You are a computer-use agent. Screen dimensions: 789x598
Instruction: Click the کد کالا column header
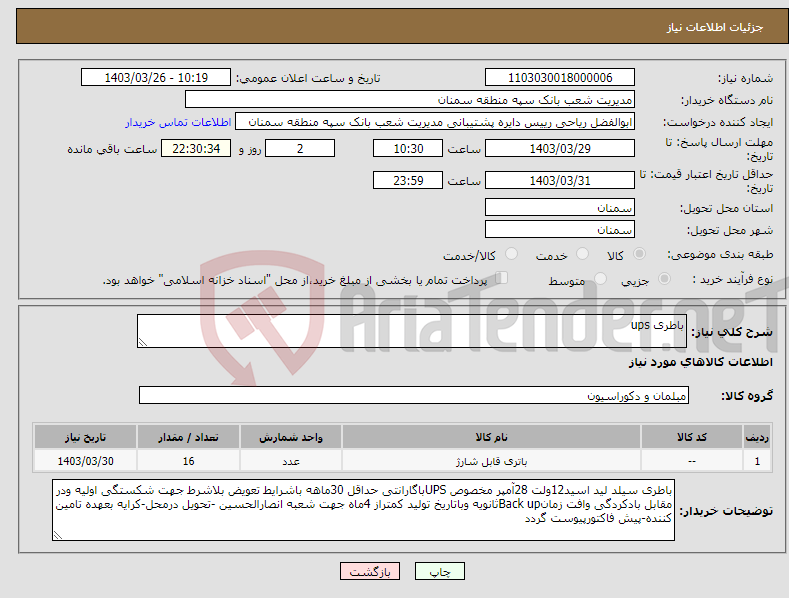tap(692, 437)
